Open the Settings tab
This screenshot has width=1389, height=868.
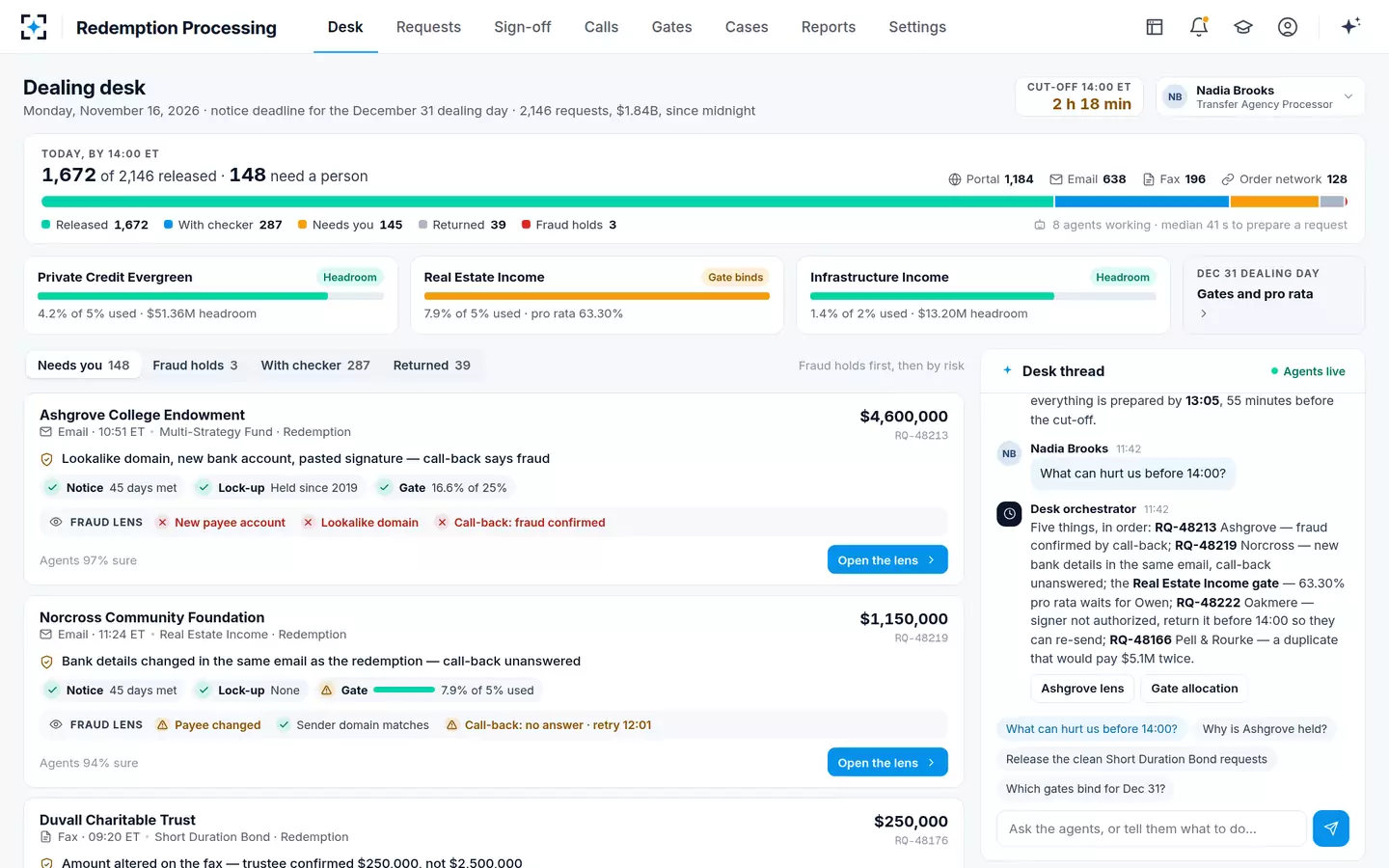pyautogui.click(x=917, y=27)
